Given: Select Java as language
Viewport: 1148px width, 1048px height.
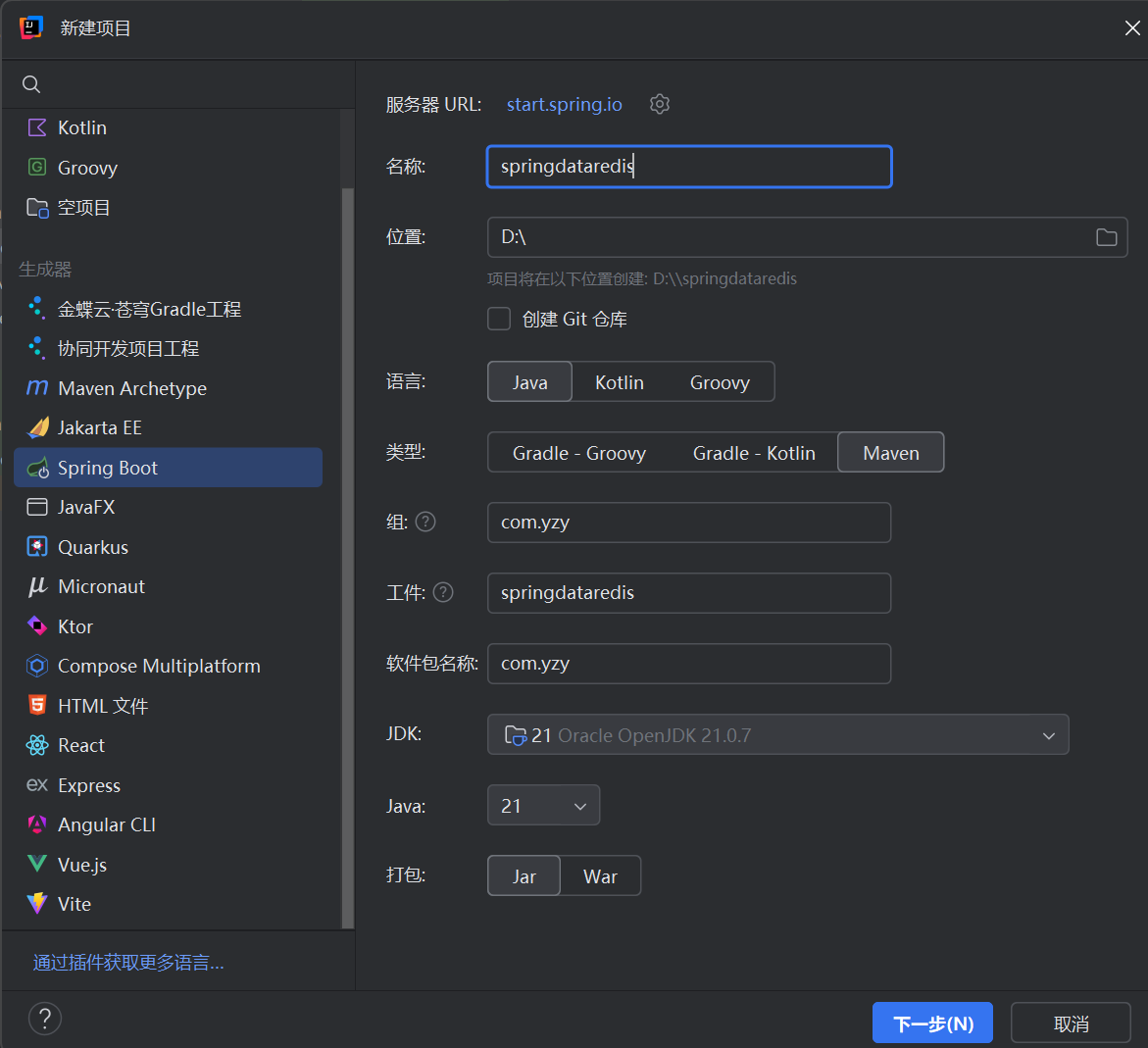Looking at the screenshot, I should point(529,381).
